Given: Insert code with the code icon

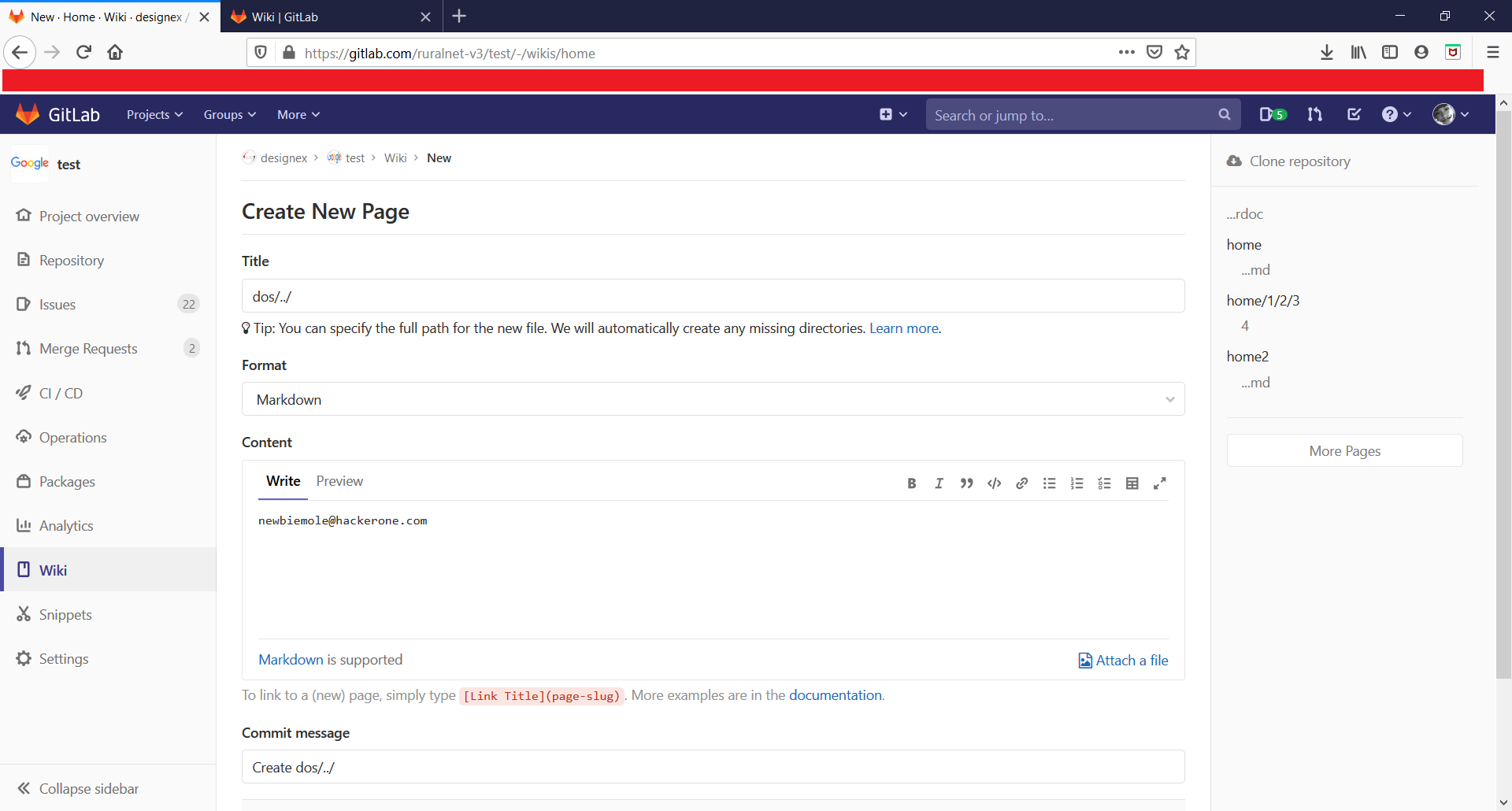Looking at the screenshot, I should click(x=994, y=483).
